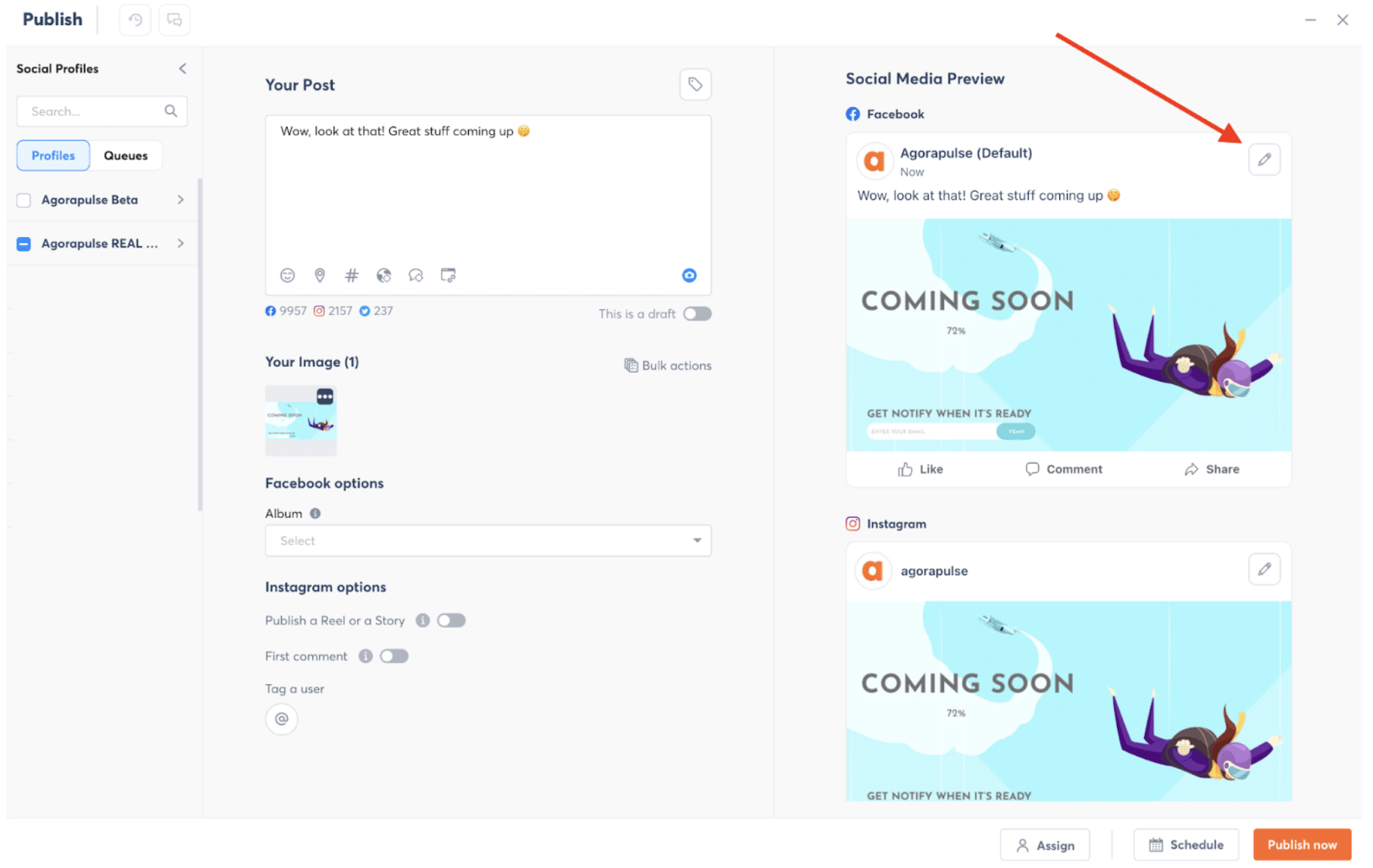Click the Facebook character count 9957

click(286, 311)
